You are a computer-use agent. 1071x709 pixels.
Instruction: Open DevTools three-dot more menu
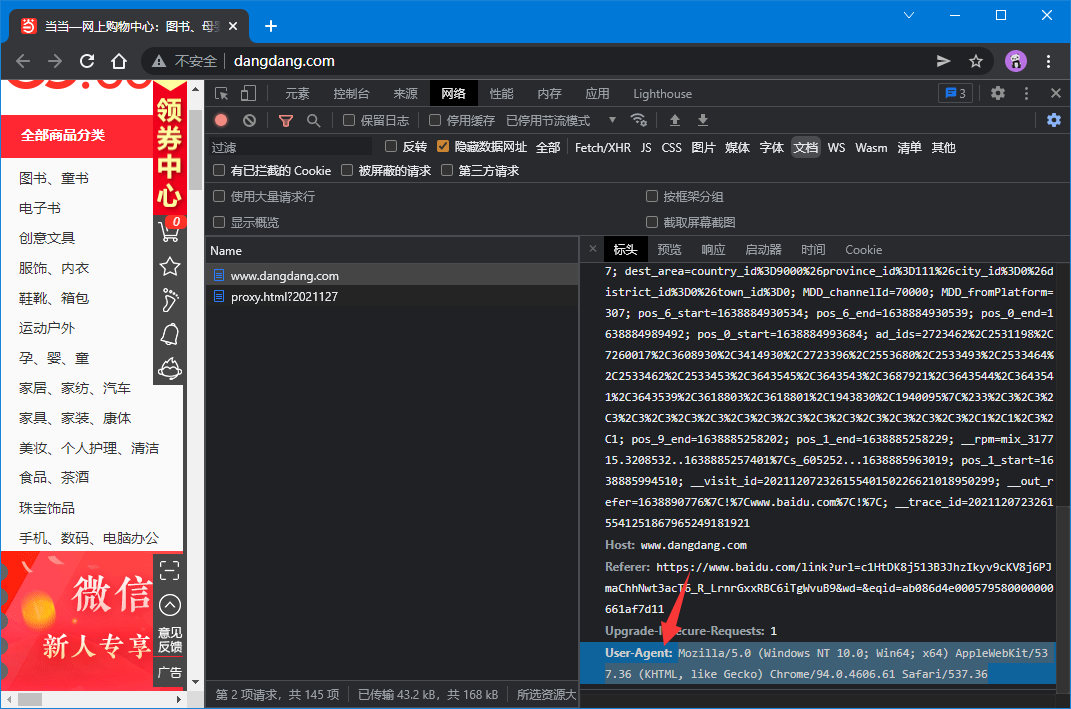1026,93
